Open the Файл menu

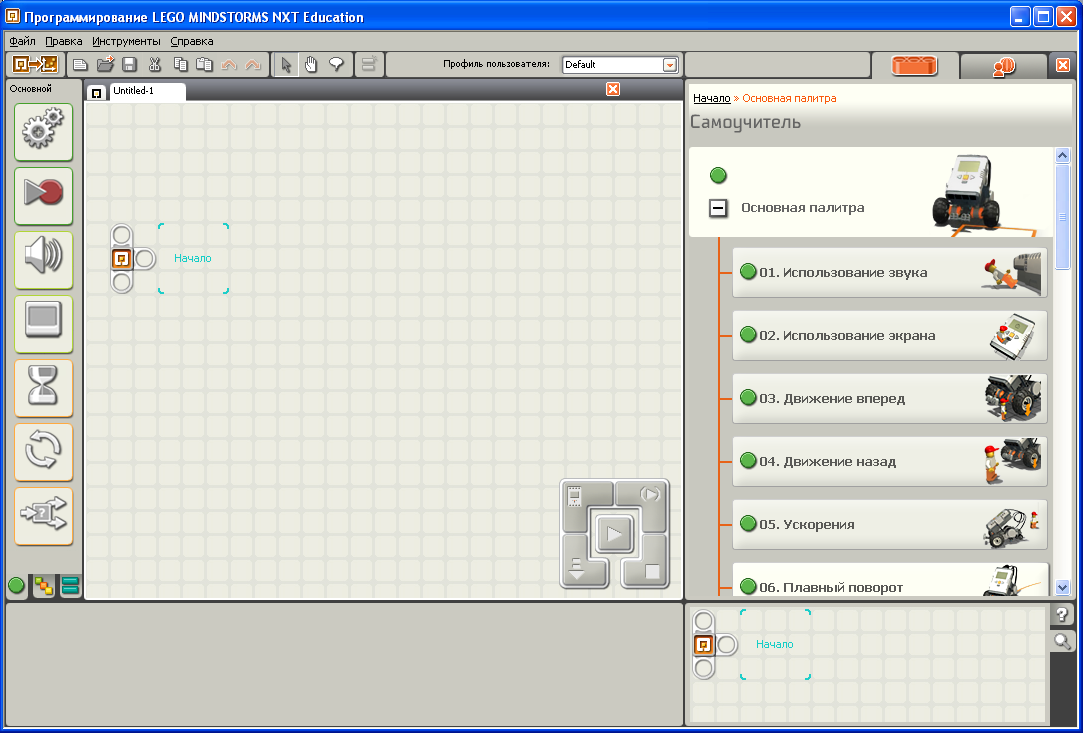pos(23,41)
